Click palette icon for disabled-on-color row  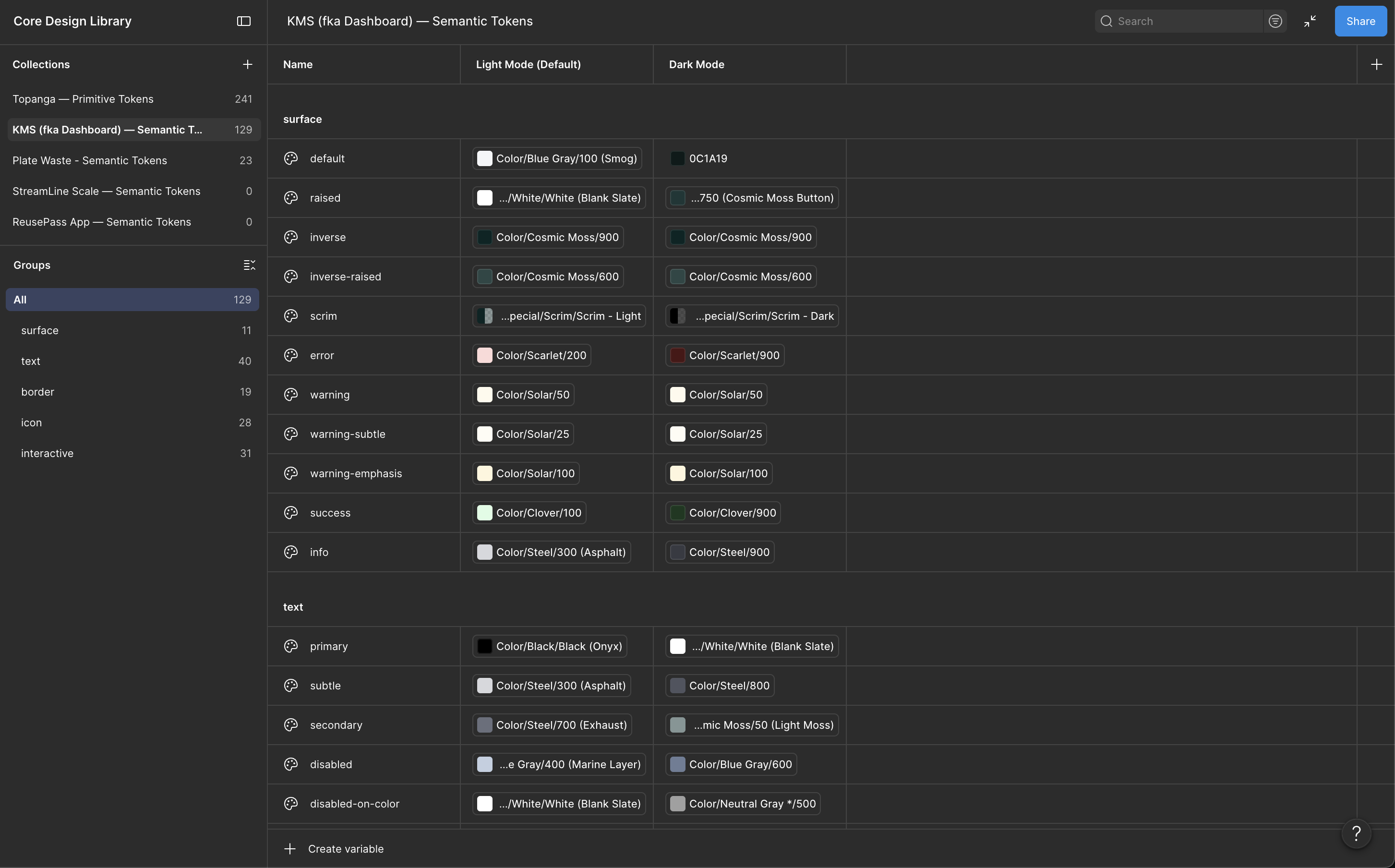pos(291,804)
